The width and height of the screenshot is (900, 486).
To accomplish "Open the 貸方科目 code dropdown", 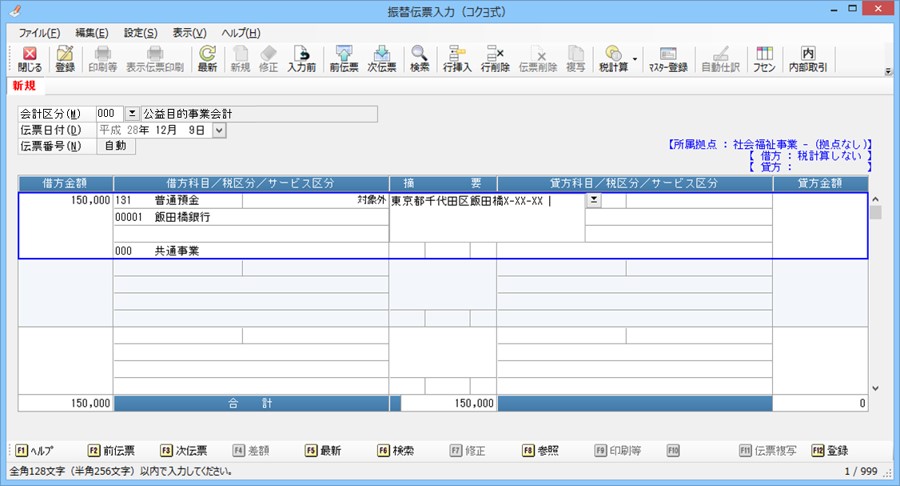I will point(594,201).
